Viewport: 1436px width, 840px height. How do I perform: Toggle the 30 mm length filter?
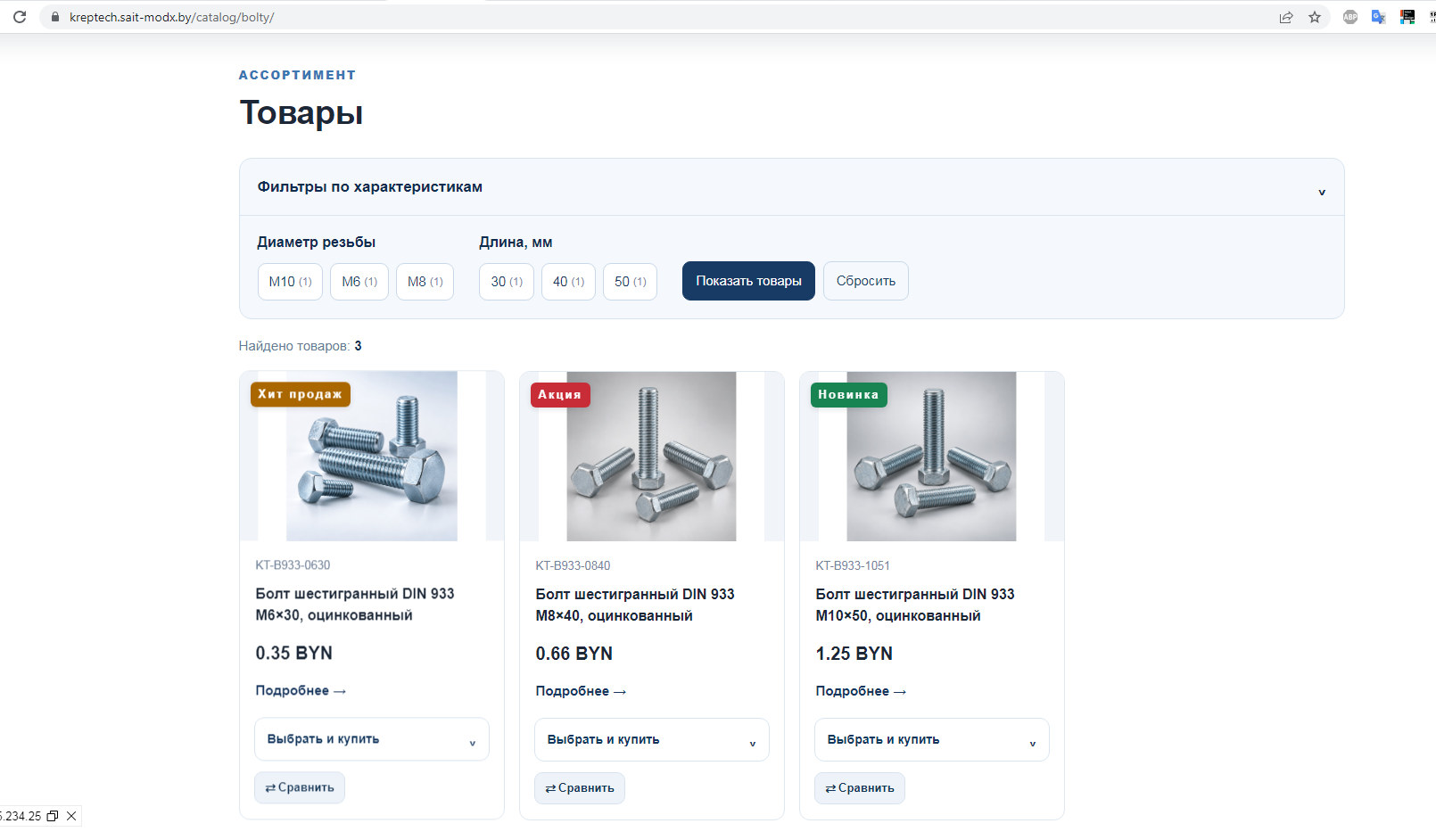(x=507, y=282)
